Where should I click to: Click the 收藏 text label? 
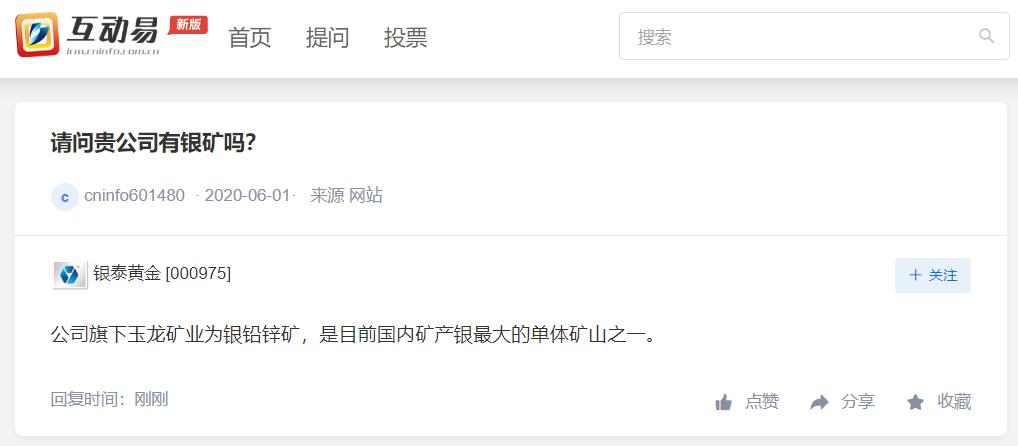(954, 402)
